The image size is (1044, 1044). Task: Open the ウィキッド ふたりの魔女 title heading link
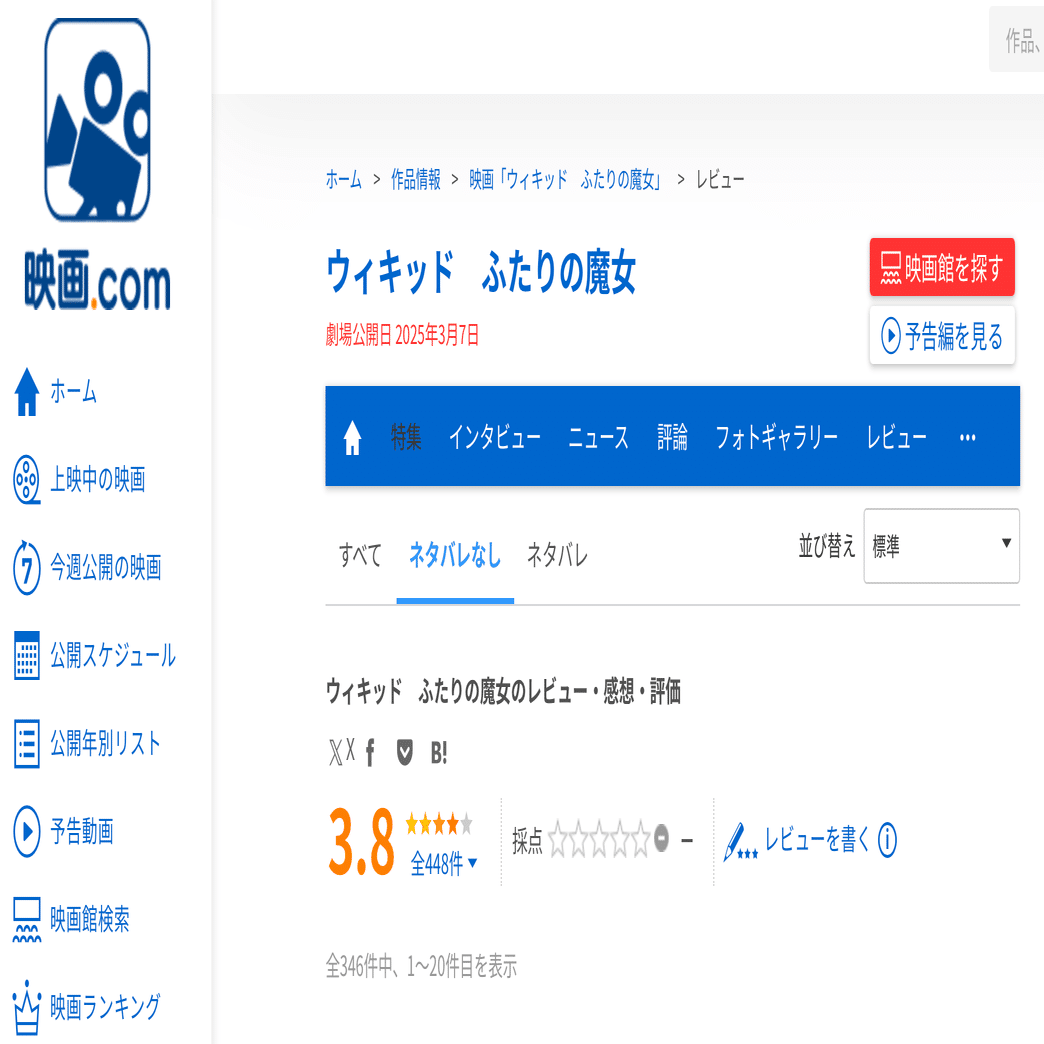(481, 272)
